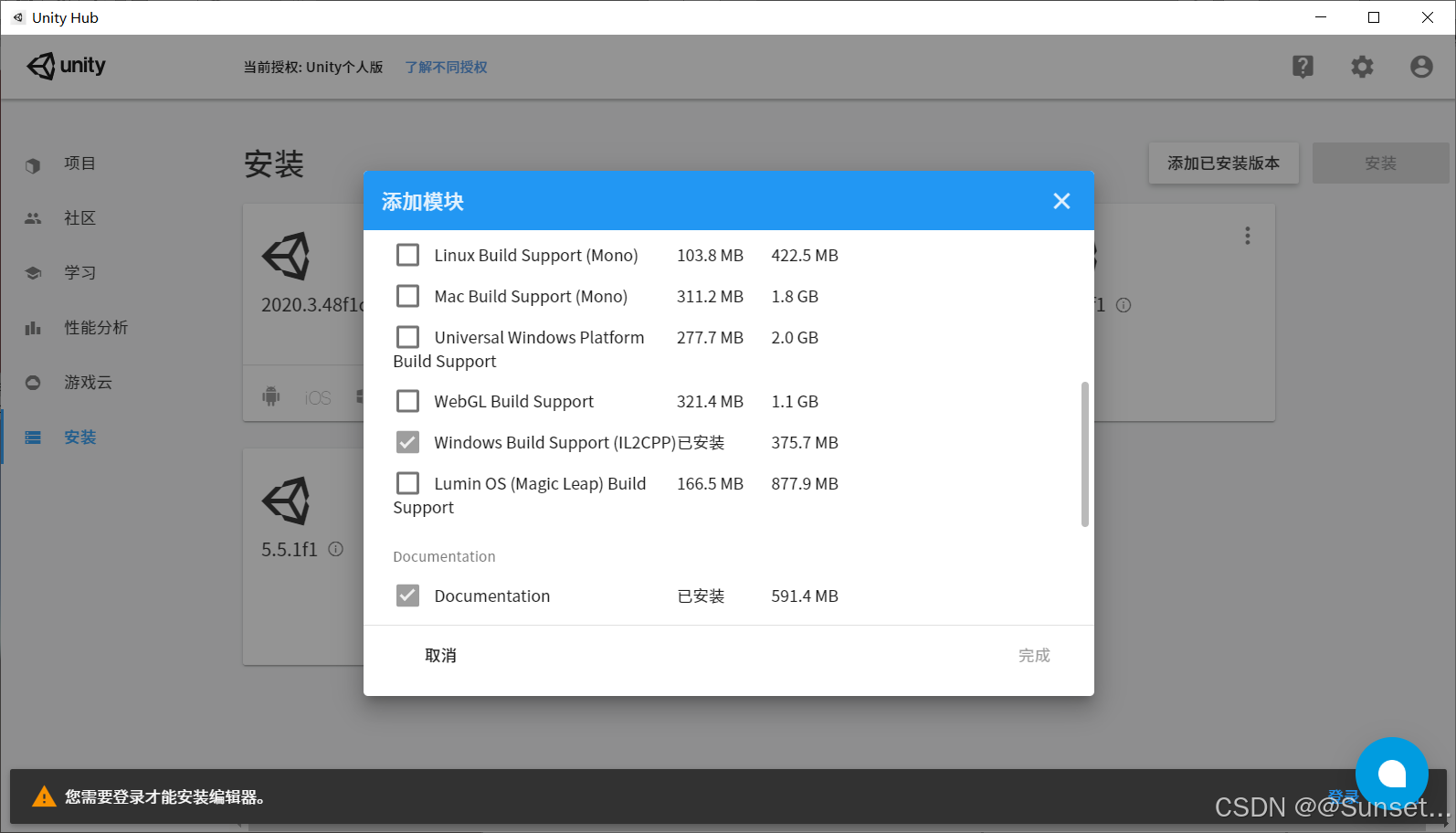Click the 2020.3.48f1c1 version label
Viewport: 1456px width, 833px height.
312,305
